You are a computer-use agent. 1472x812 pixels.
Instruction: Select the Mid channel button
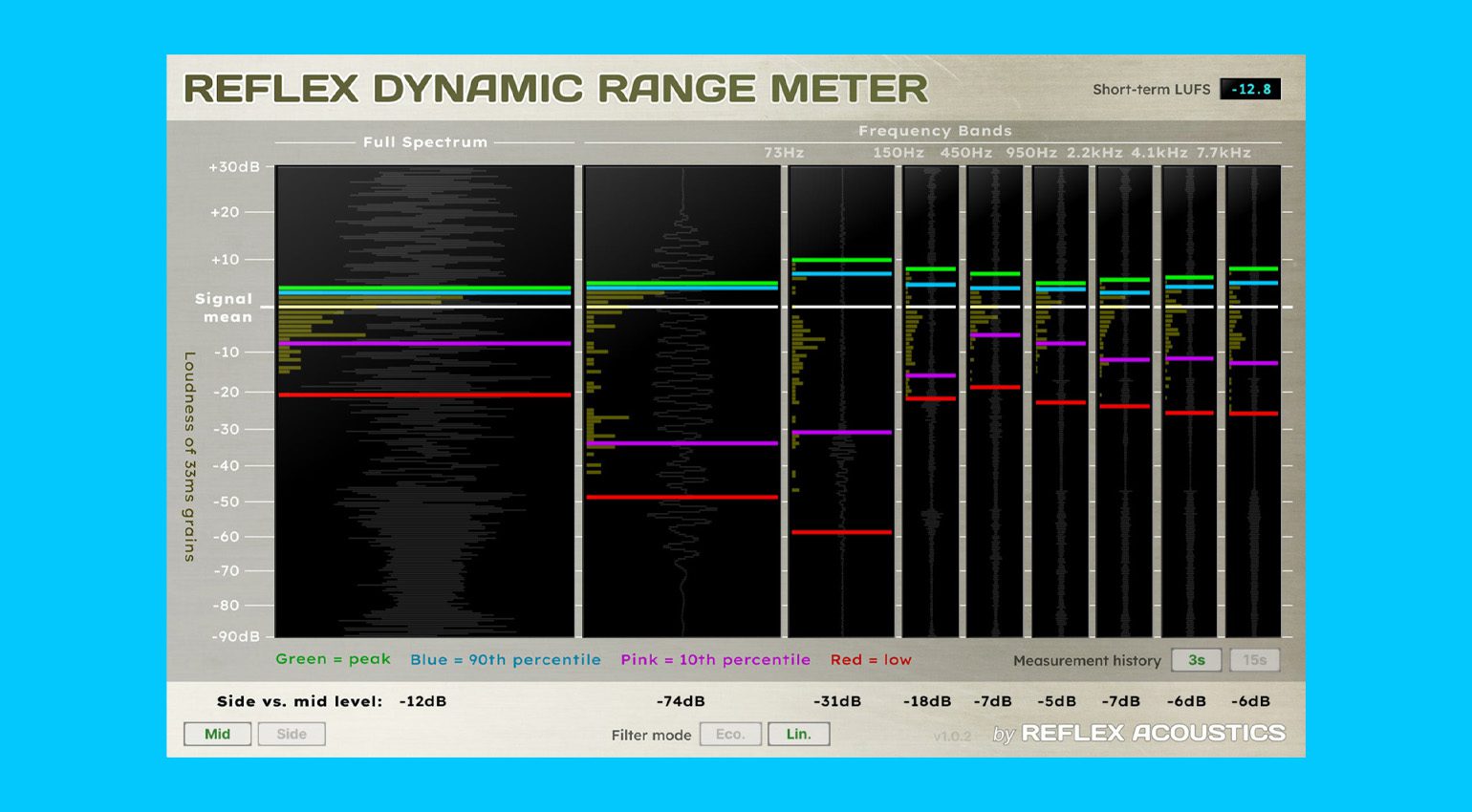click(x=217, y=734)
